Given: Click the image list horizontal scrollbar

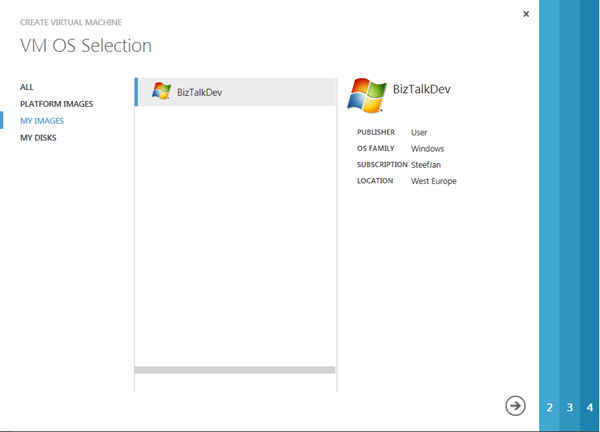Looking at the screenshot, I should (235, 370).
